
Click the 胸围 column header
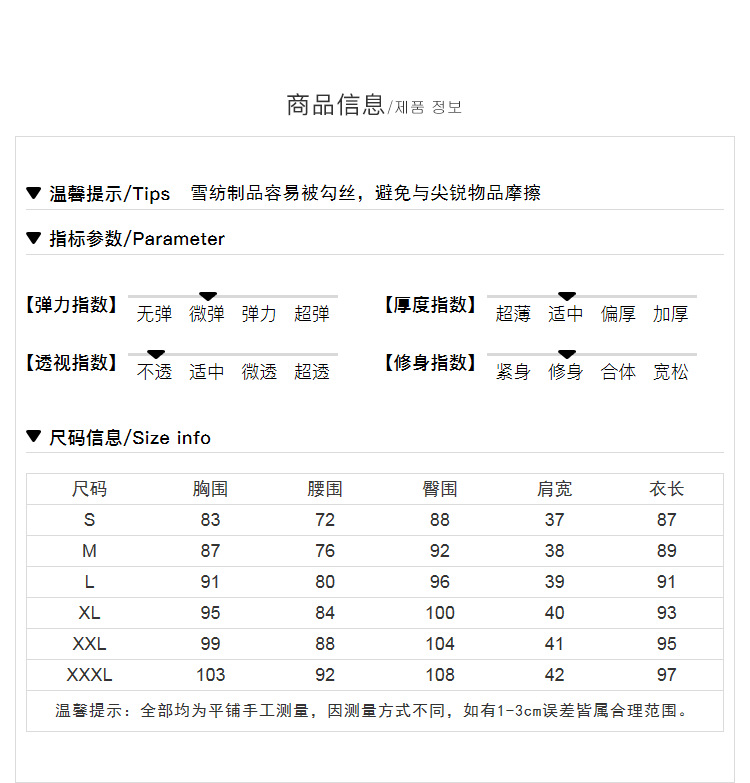pyautogui.click(x=210, y=489)
